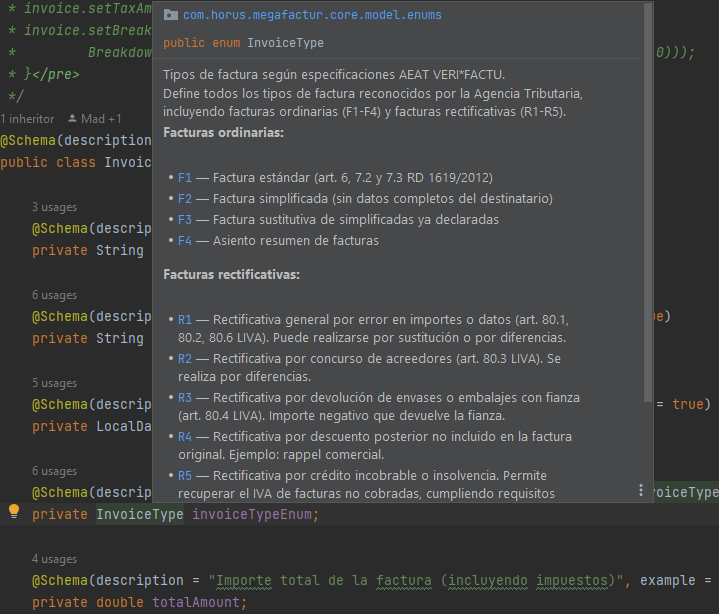Image resolution: width=719 pixels, height=614 pixels.
Task: Open the R2 concurso de acreedores link
Action: tap(184, 358)
